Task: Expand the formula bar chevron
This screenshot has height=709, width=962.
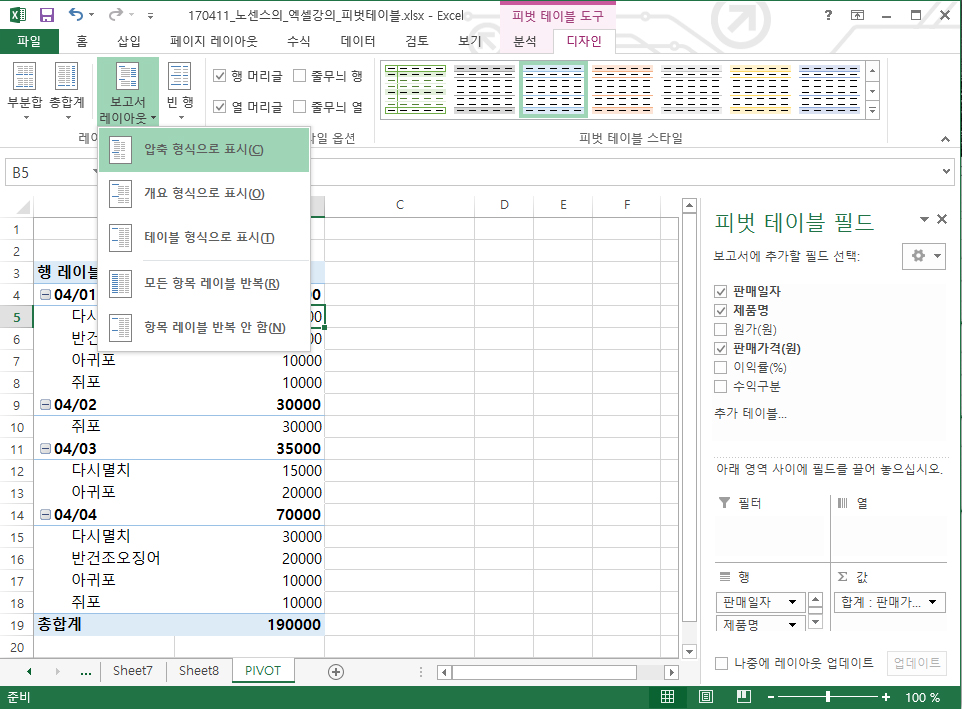Action: pos(947,172)
